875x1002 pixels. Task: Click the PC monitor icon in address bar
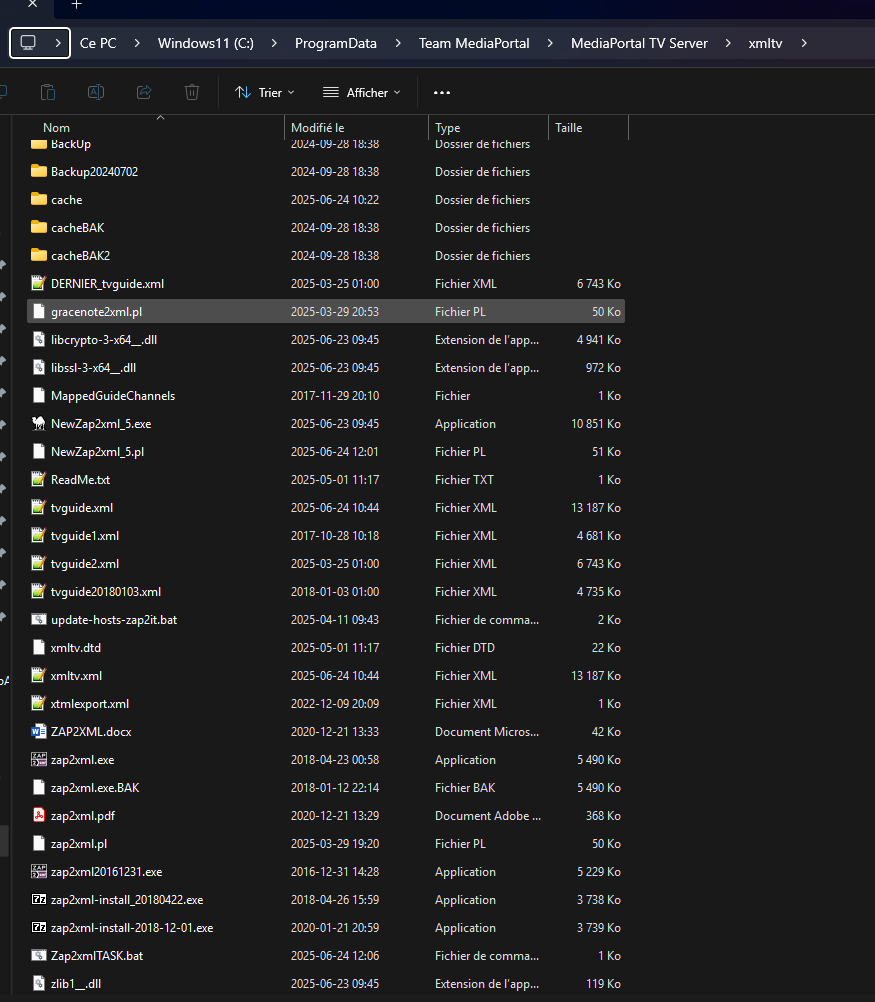[x=28, y=43]
